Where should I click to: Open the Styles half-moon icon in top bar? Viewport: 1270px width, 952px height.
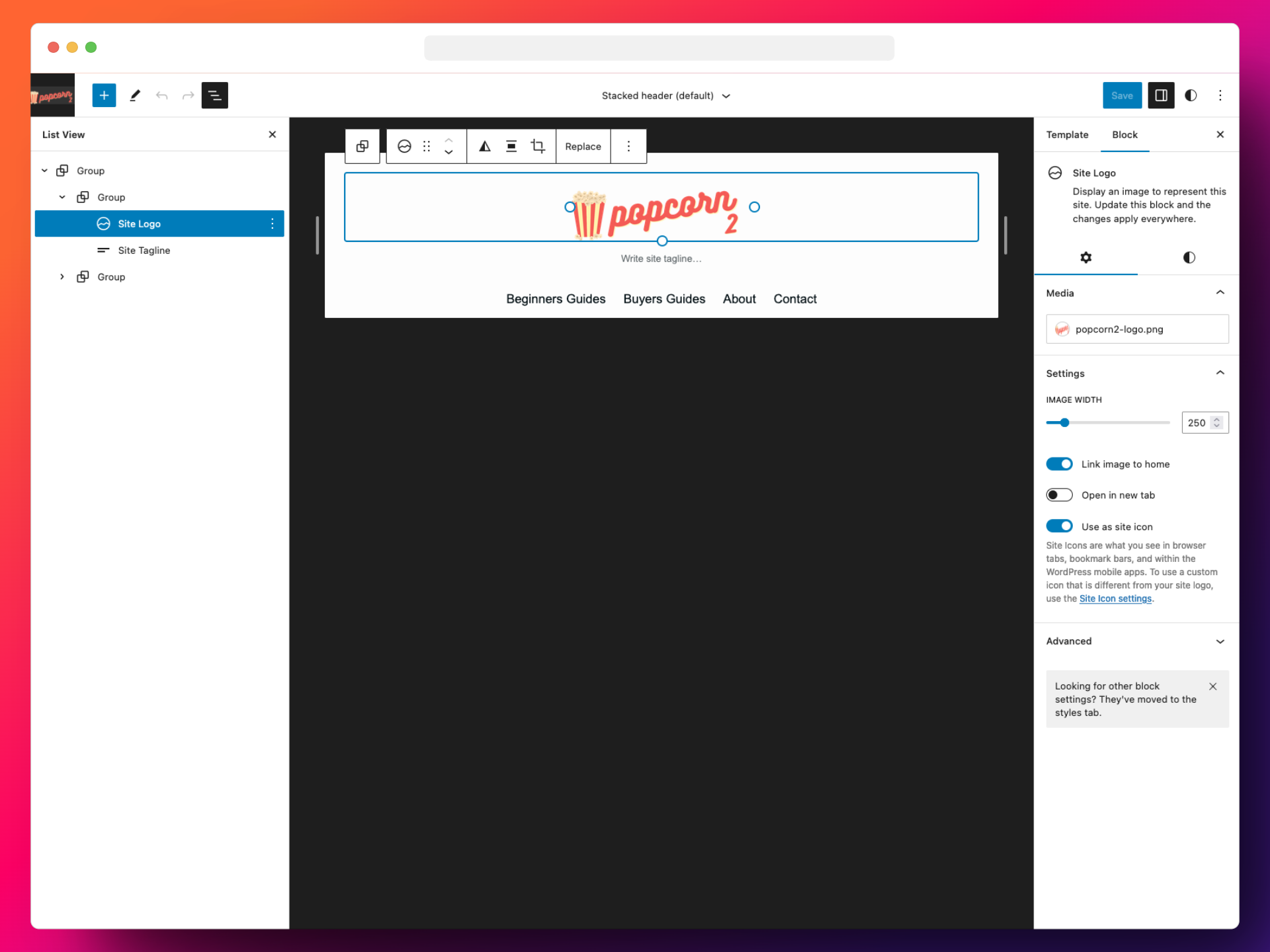pyautogui.click(x=1191, y=95)
